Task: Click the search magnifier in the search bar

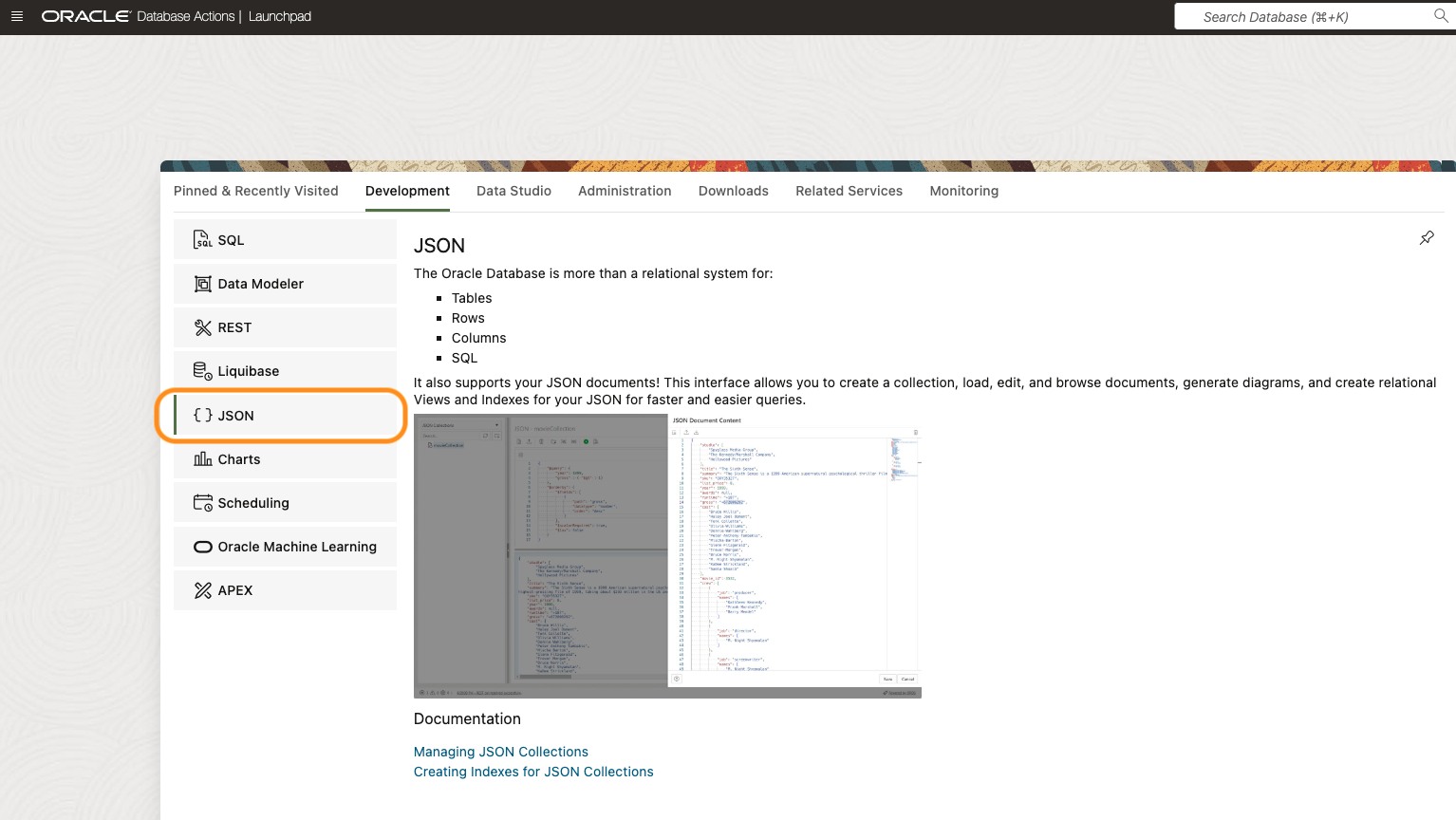Action: [x=1441, y=16]
